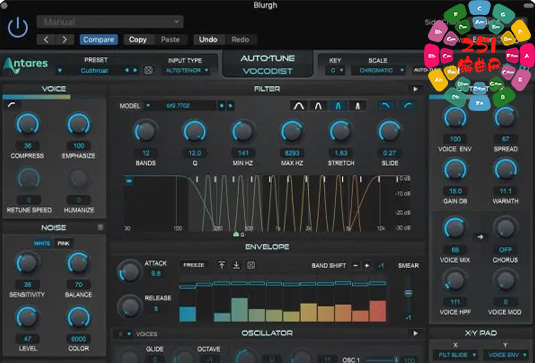Click the MAX HZ knob
This screenshot has width=535, height=363.
[x=292, y=131]
